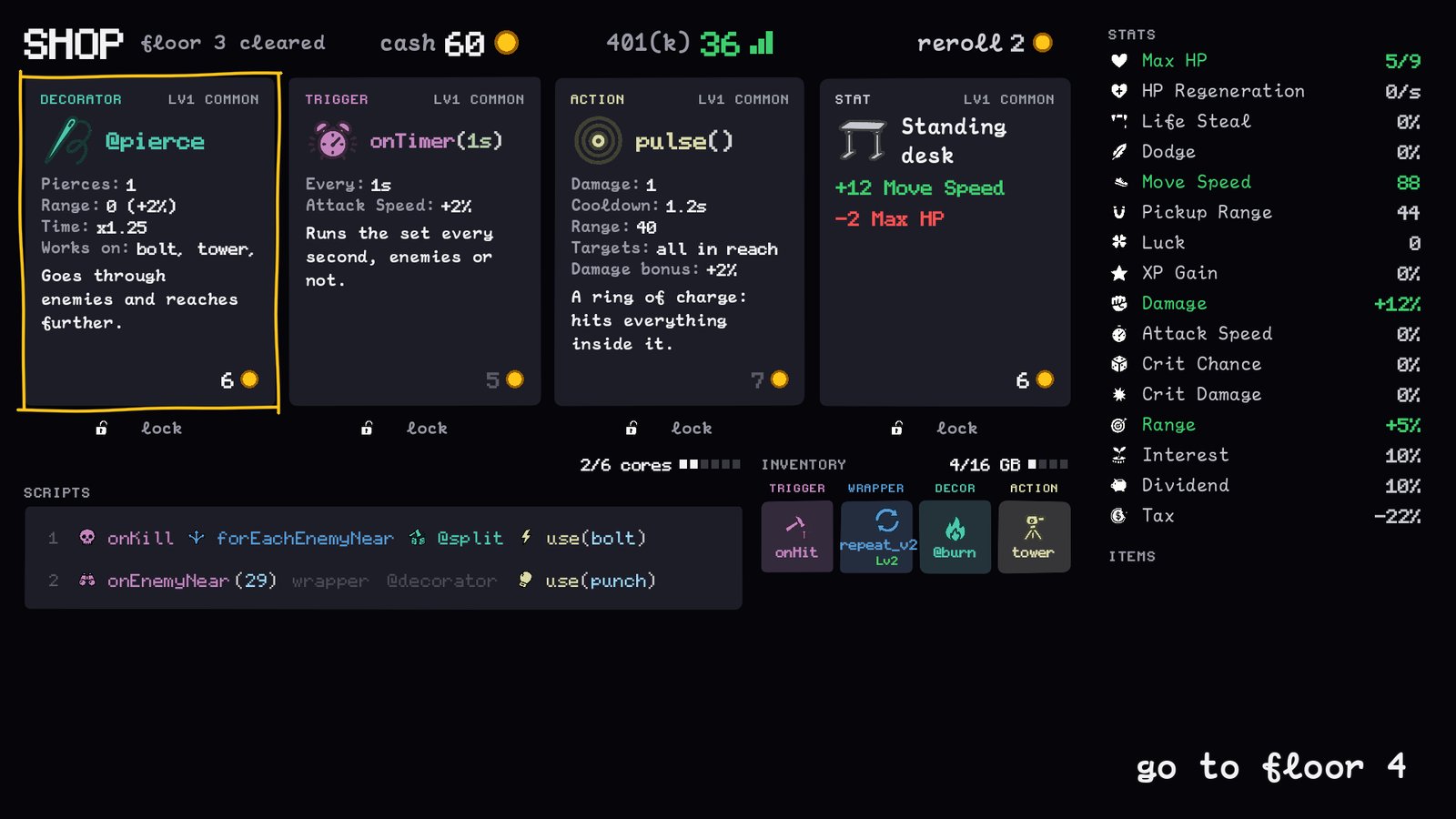Select the onHit trigger in inventory

point(797,537)
